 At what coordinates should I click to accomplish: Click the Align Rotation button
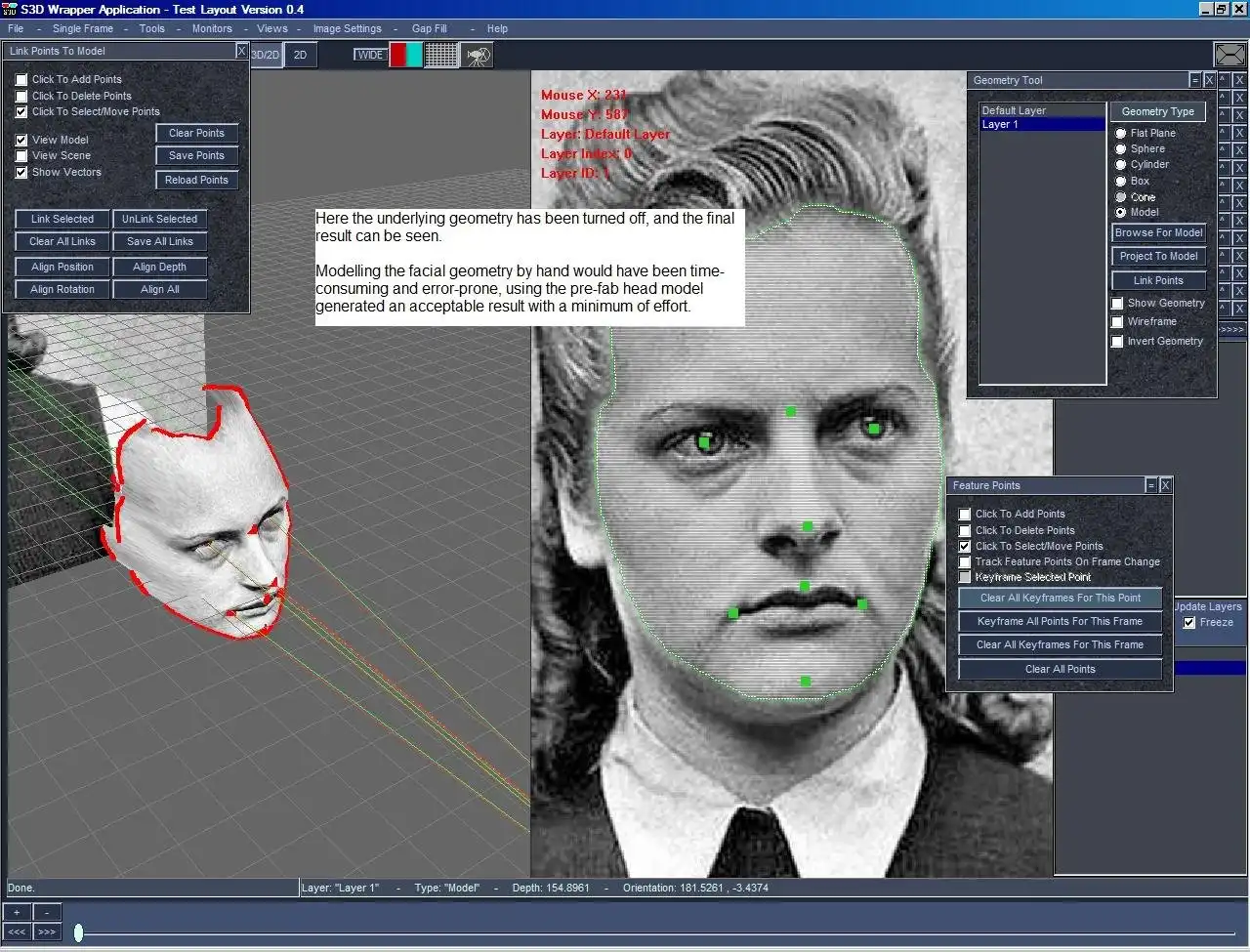pos(62,290)
